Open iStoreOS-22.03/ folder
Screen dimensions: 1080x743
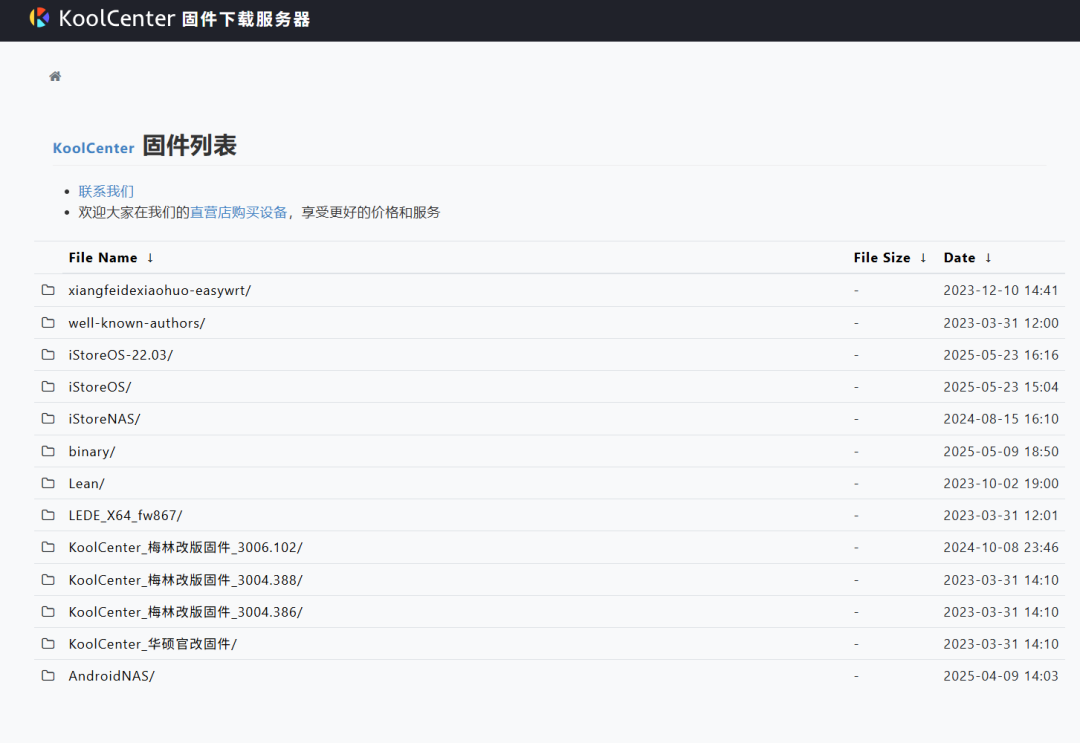pos(121,355)
